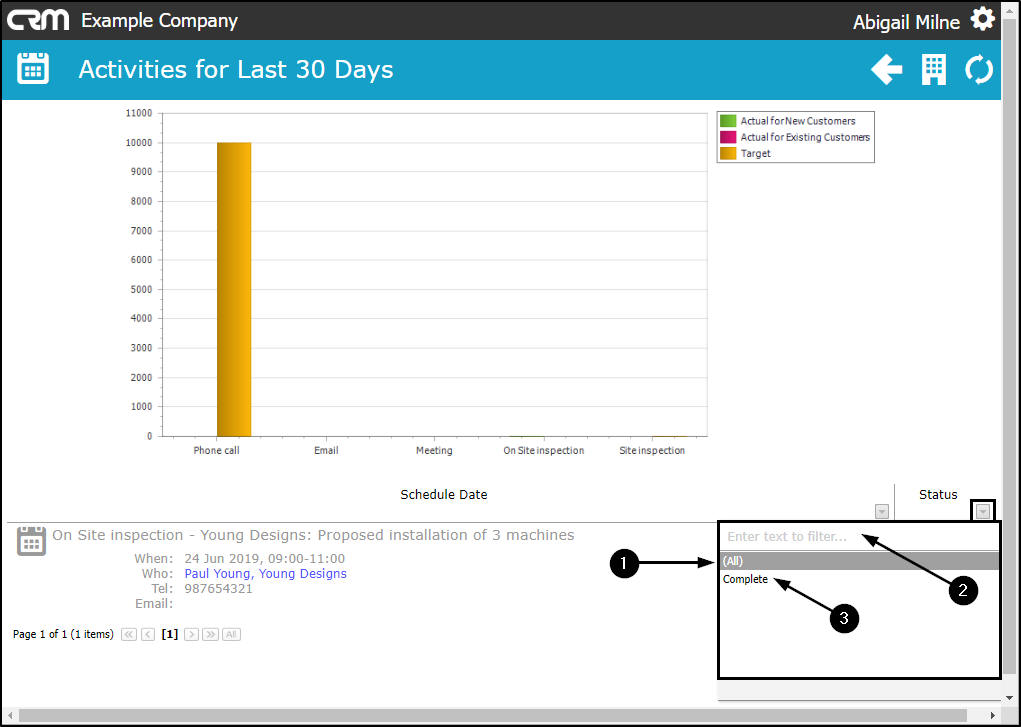
Task: Show All items in pager
Action: click(231, 634)
